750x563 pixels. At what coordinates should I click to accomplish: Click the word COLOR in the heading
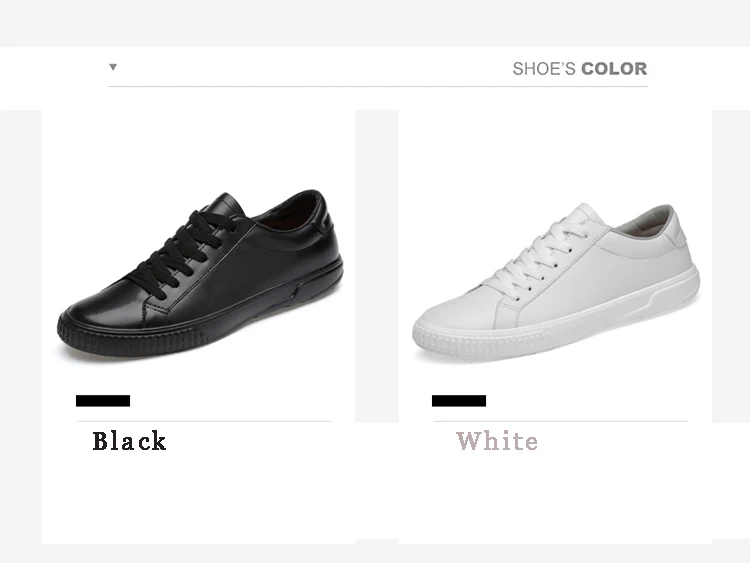point(614,69)
